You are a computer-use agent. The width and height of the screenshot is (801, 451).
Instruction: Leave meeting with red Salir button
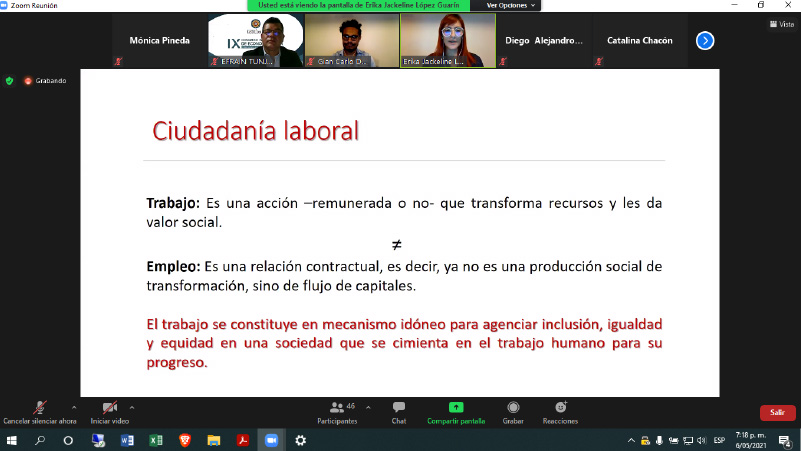tap(778, 412)
